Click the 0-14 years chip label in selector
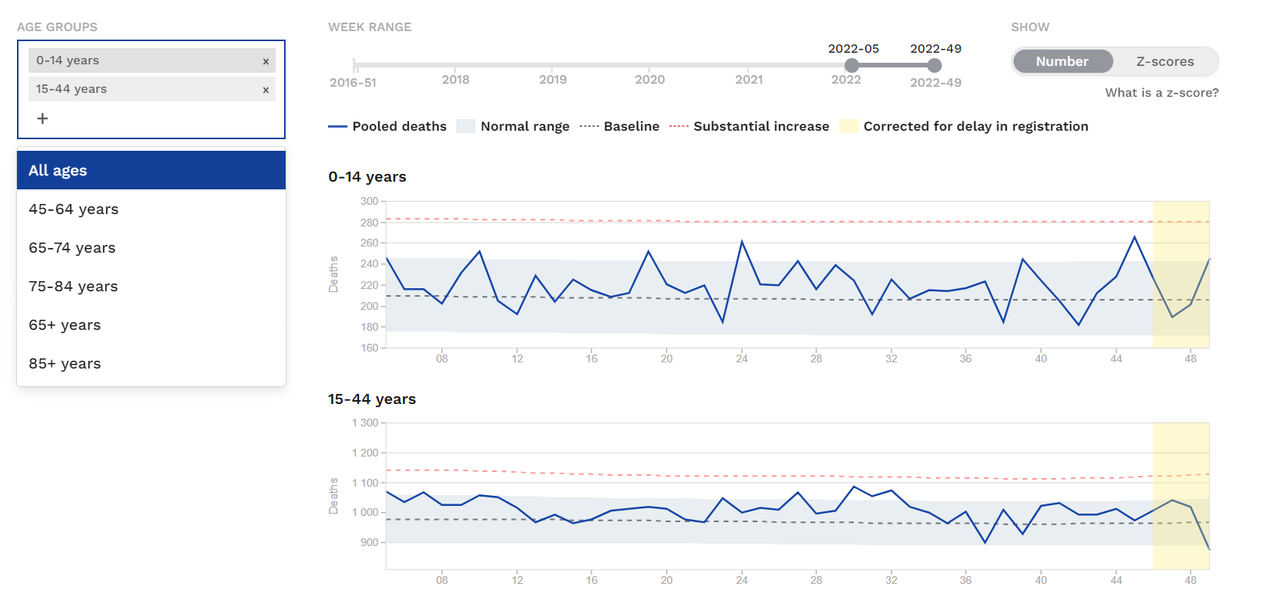Screen dimensions: 1280x615 68,61
